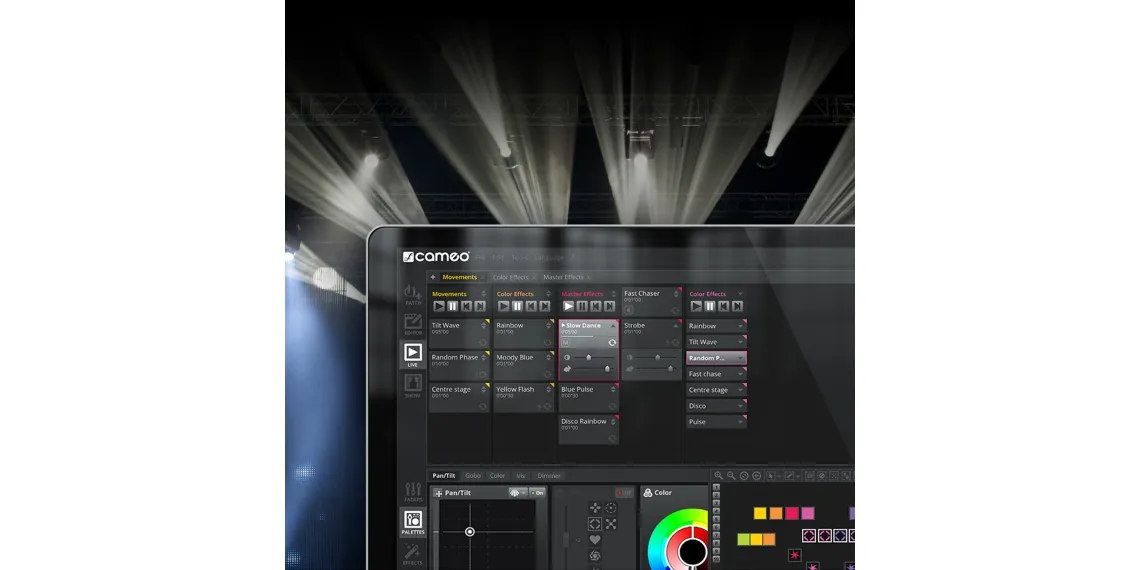
Task: Trigger the Blue Pulse cue
Action: 589,398
